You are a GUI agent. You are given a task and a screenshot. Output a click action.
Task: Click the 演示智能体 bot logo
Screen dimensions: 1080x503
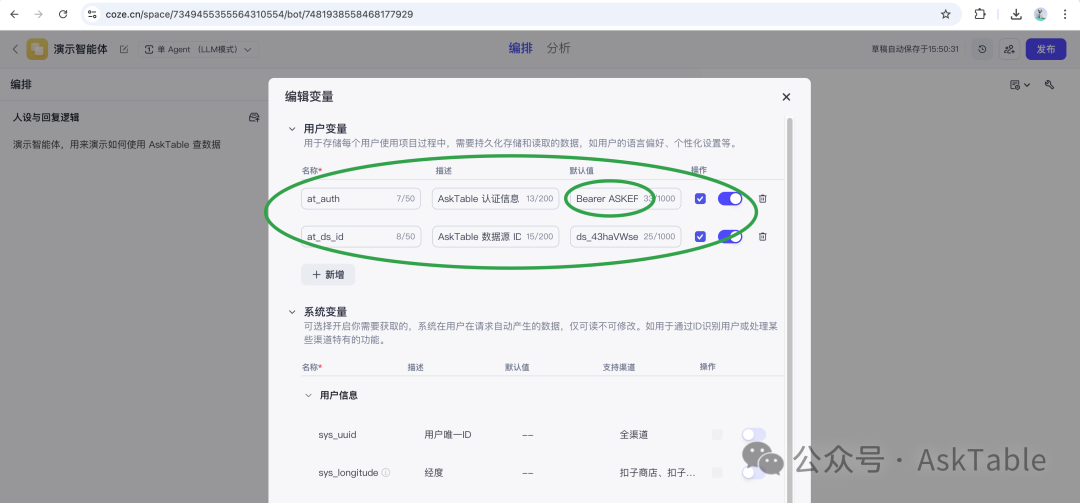(37, 49)
